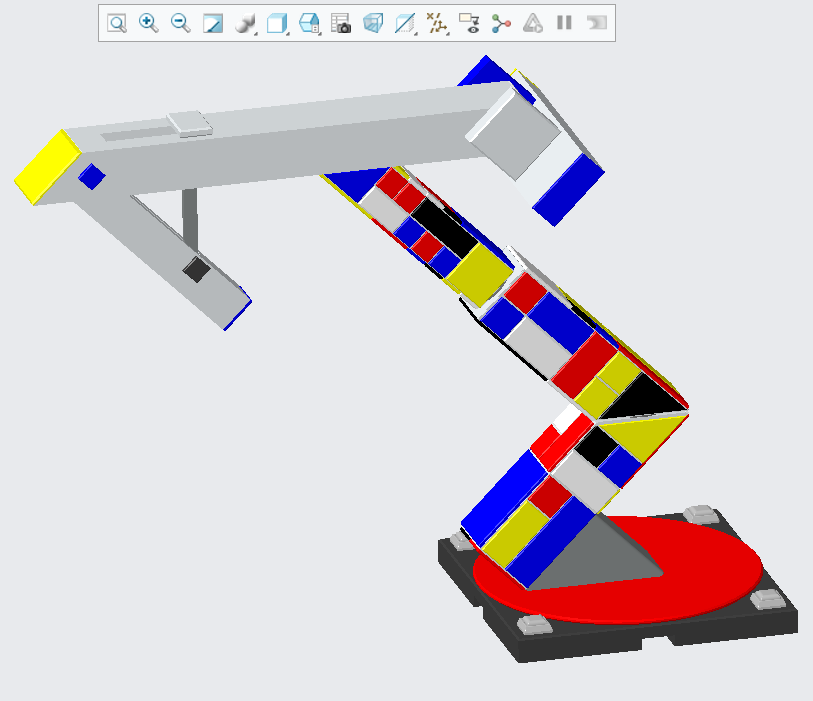Click the Refit view icon
This screenshot has width=813, height=701.
pyautogui.click(x=117, y=23)
